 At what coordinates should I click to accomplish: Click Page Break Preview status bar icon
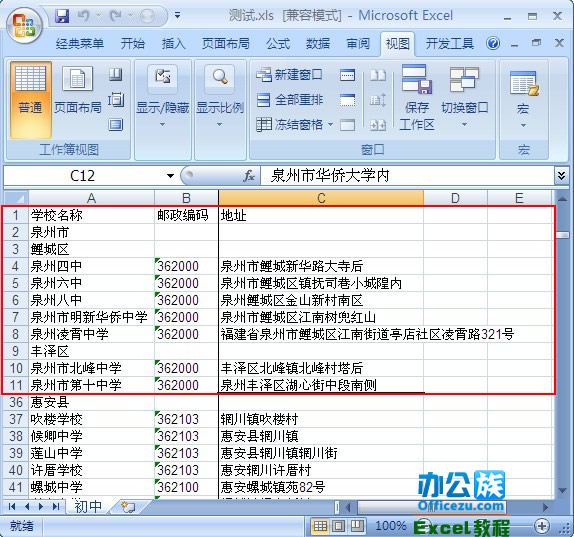pos(357,526)
